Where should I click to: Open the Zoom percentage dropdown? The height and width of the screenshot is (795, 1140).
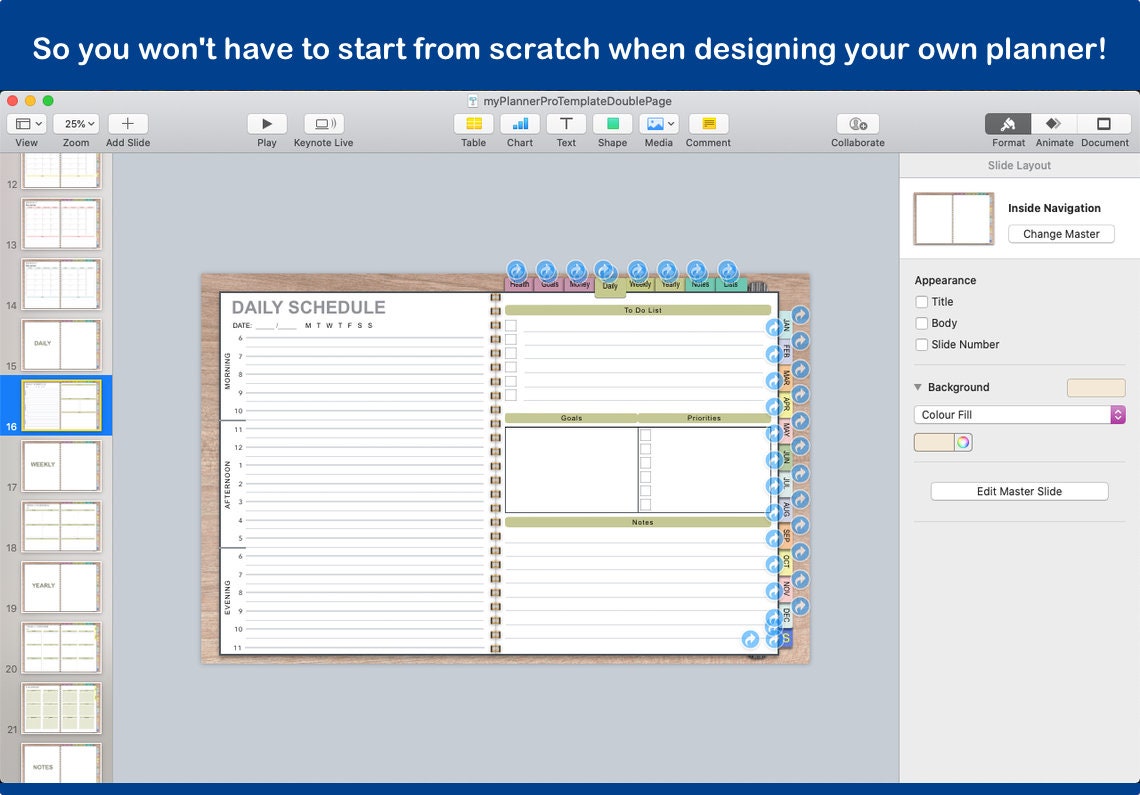[x=75, y=123]
